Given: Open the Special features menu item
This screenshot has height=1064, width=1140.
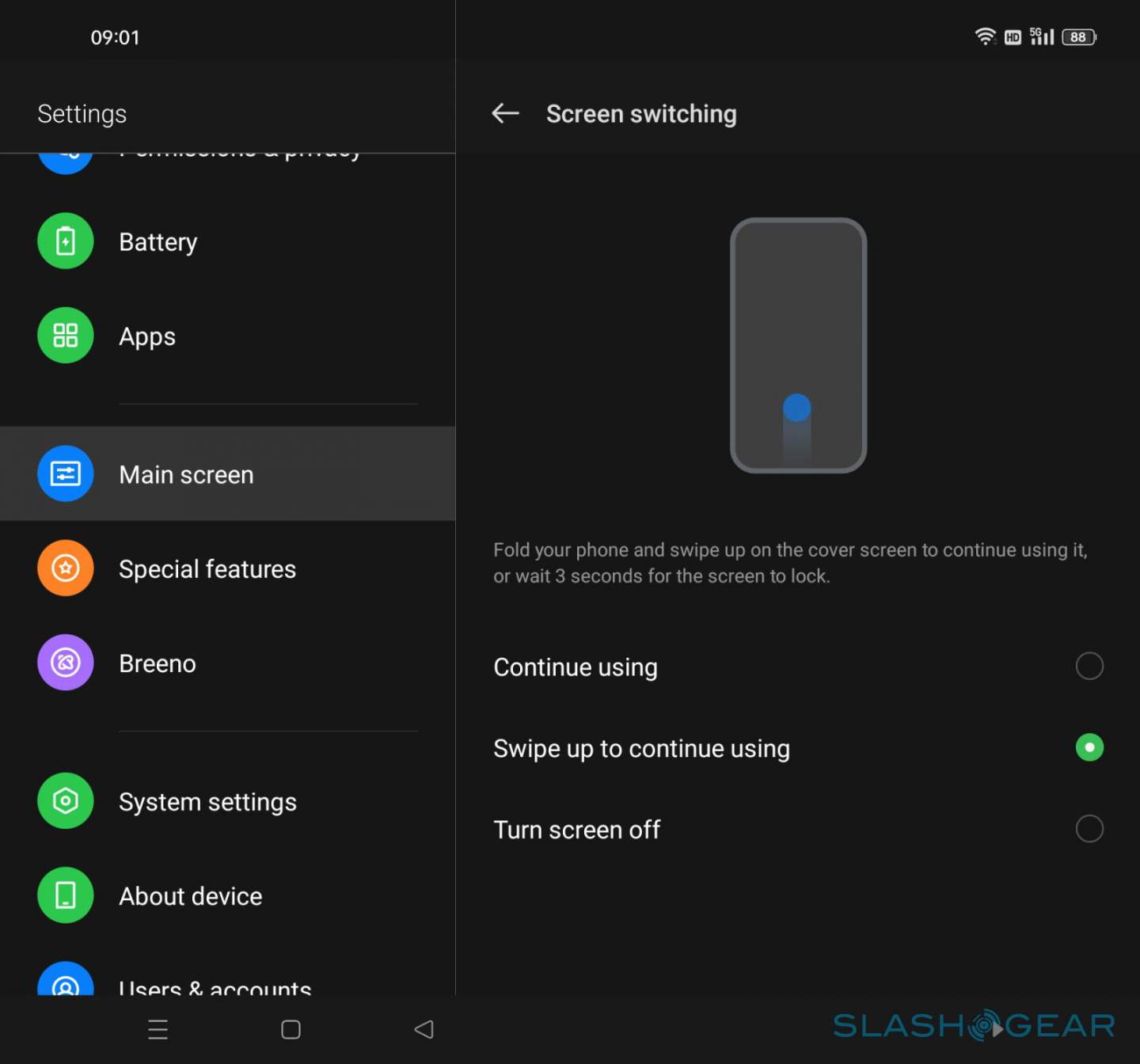Looking at the screenshot, I should [207, 569].
